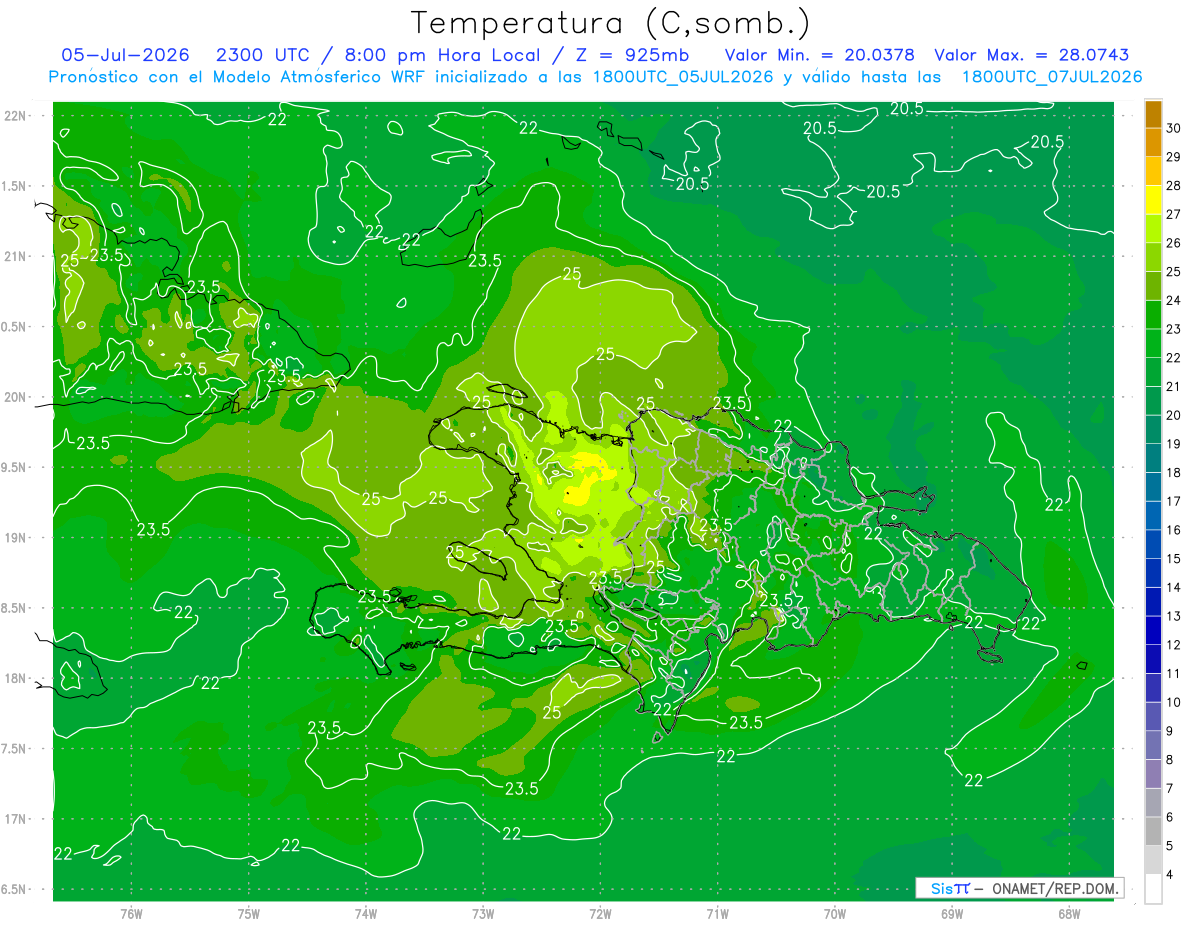
Task: Click the white legend swatch below 4
Action: click(1153, 889)
